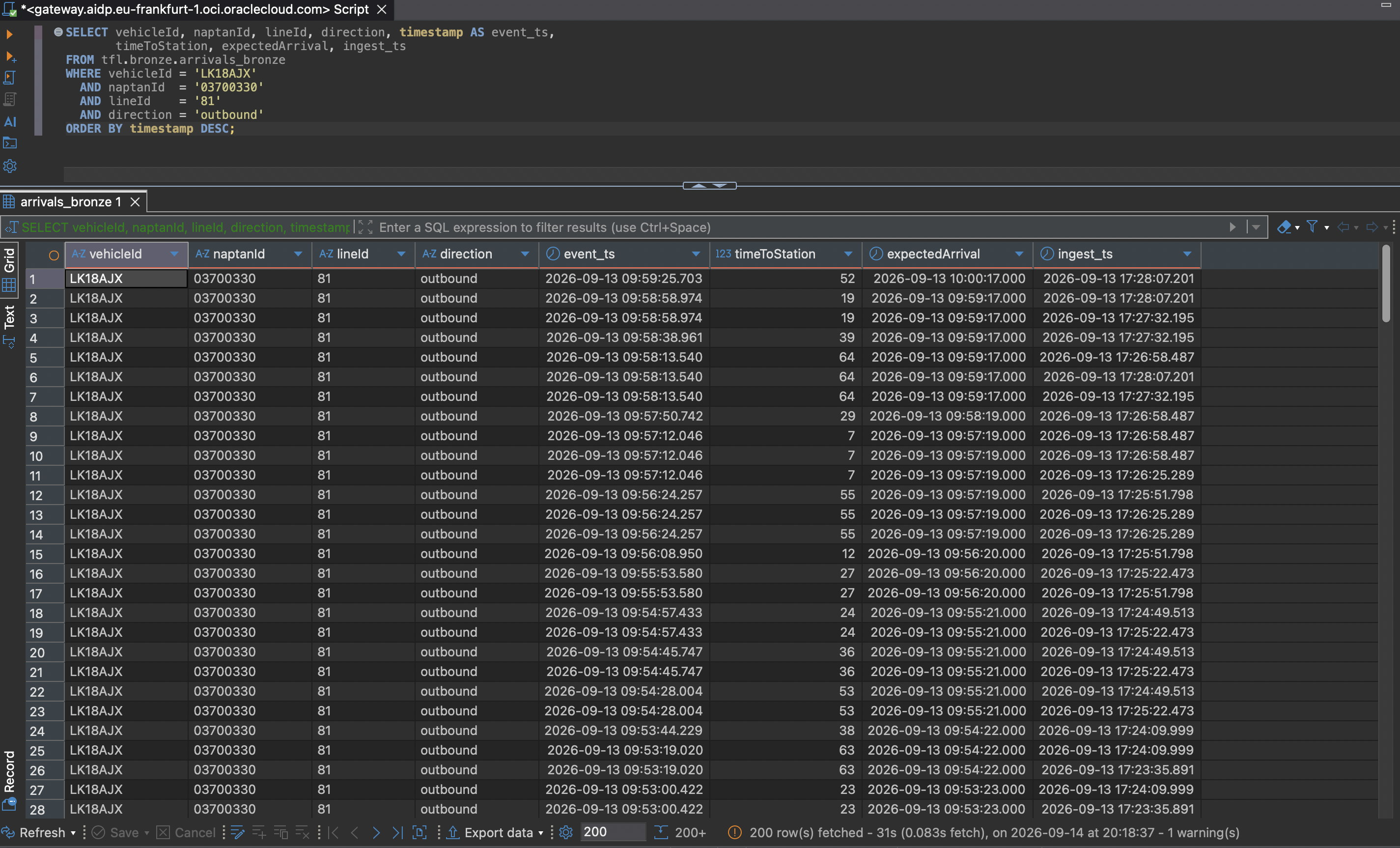1400x848 pixels.
Task: Close the Script editor tab
Action: click(x=382, y=9)
